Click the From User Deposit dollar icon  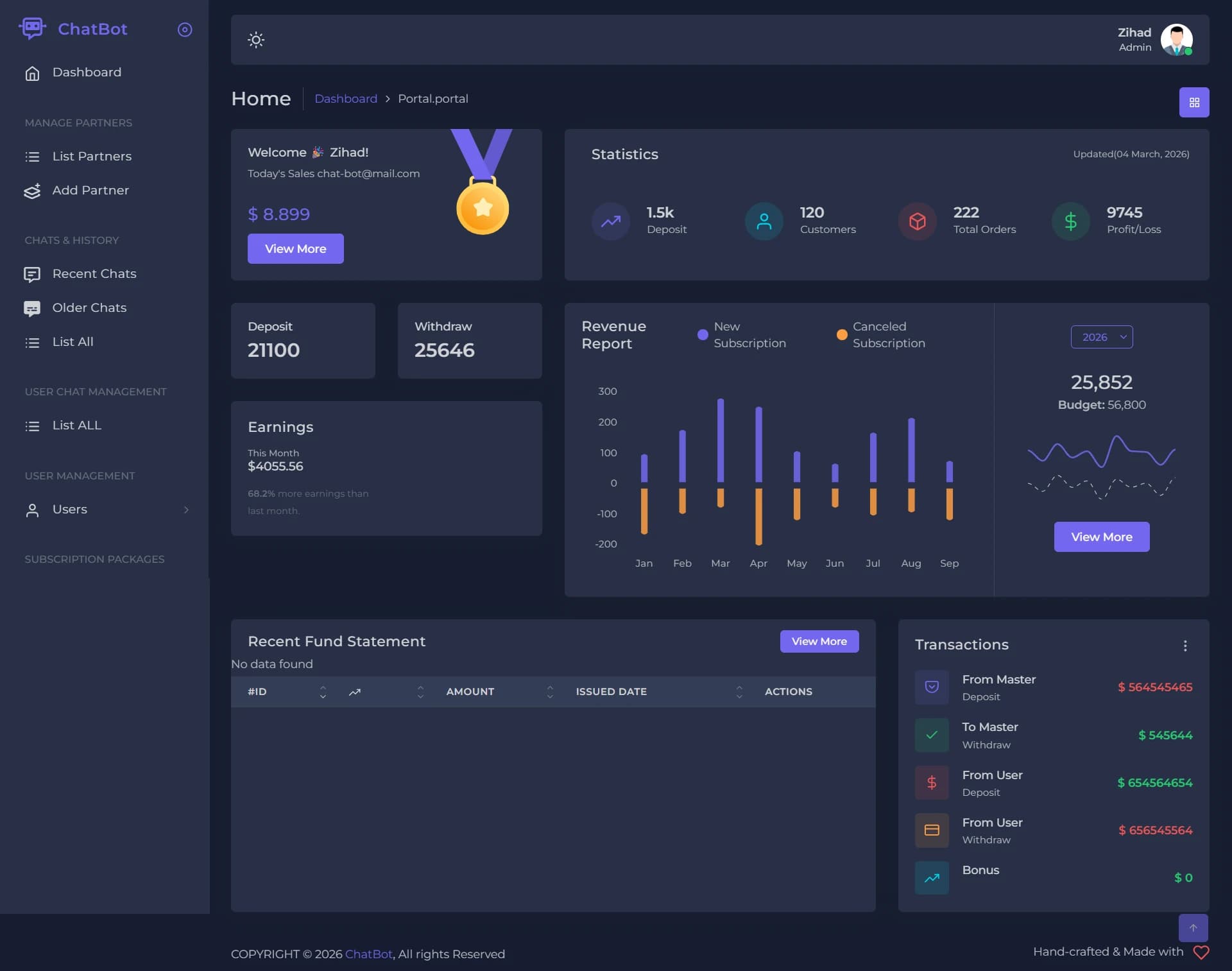click(932, 782)
